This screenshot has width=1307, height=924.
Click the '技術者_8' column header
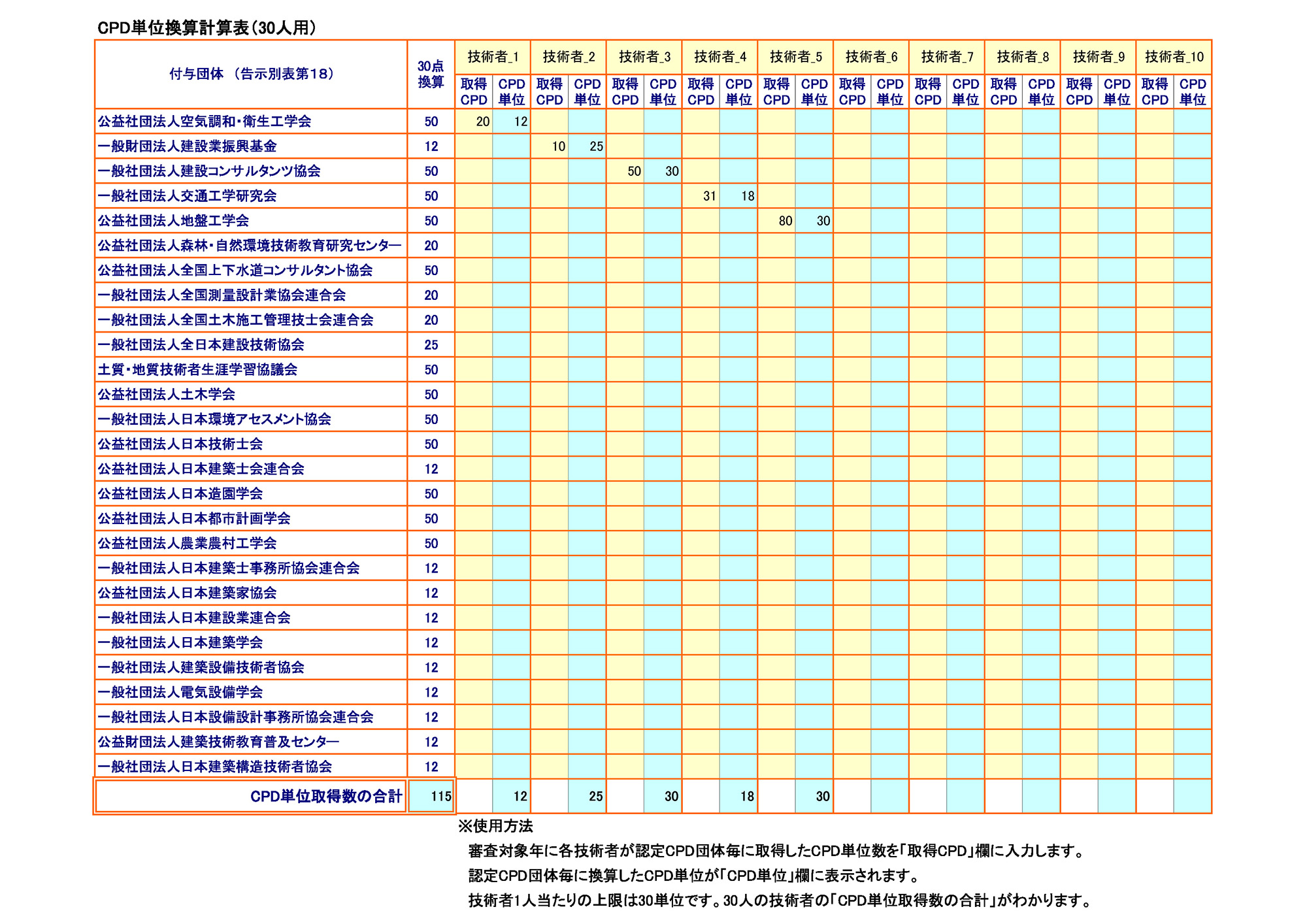click(1023, 57)
